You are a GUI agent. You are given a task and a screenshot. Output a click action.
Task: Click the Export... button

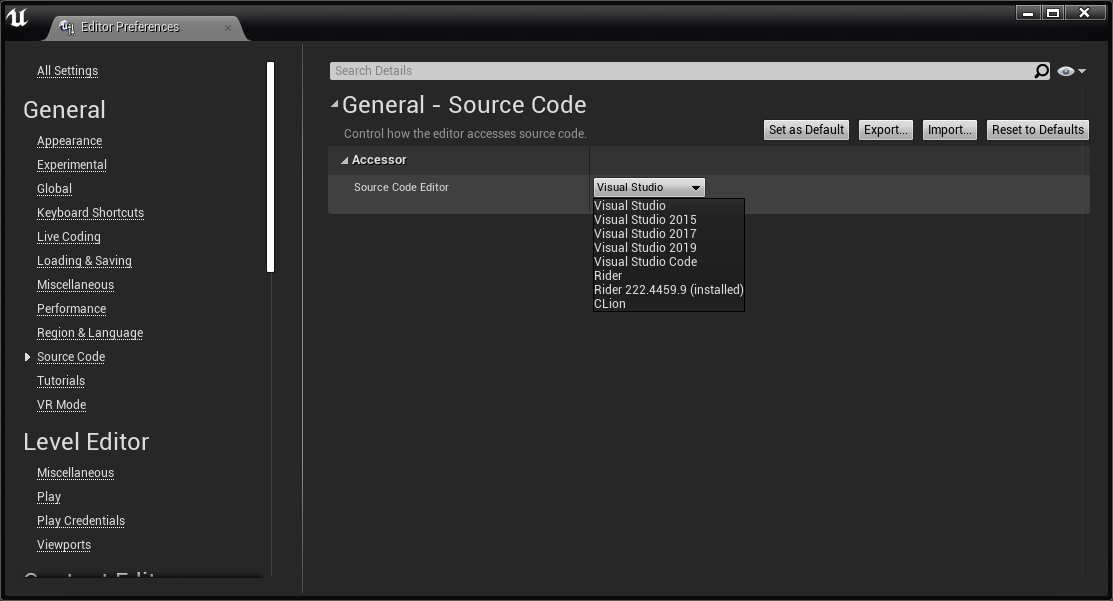(886, 130)
